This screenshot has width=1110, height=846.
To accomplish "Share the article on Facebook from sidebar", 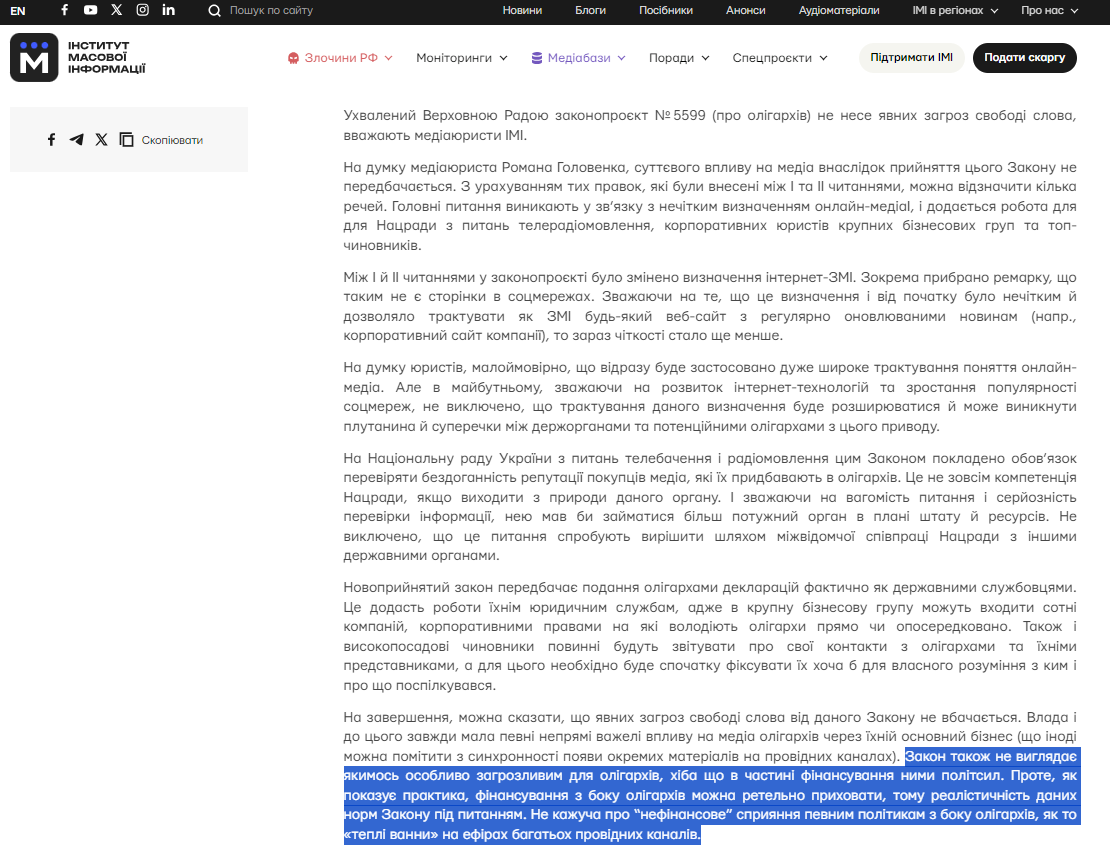I will pos(51,139).
